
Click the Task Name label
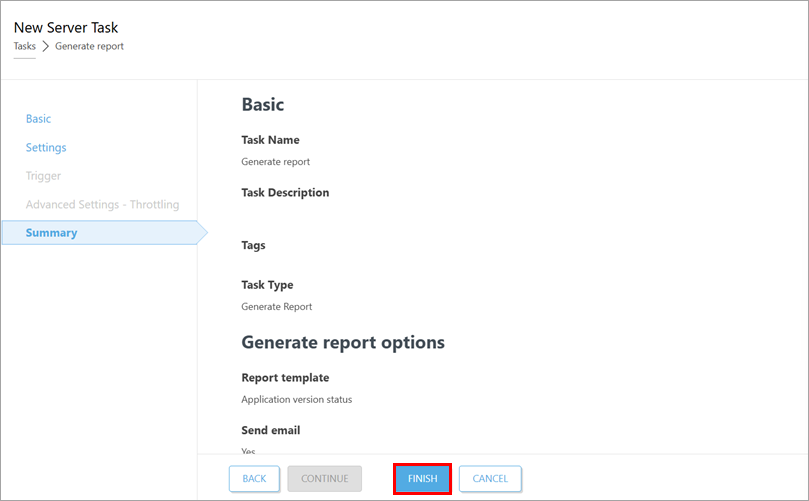click(x=270, y=140)
